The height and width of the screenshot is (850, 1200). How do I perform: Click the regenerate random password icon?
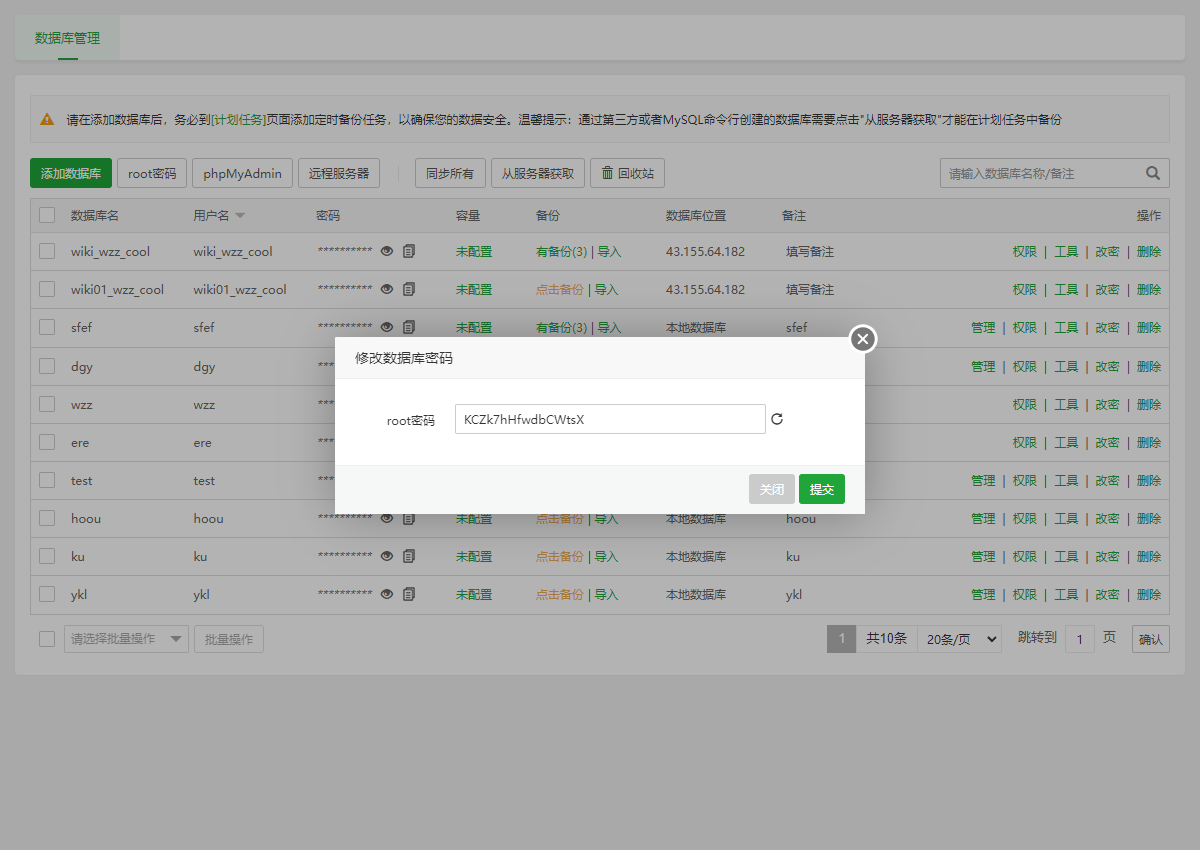777,419
